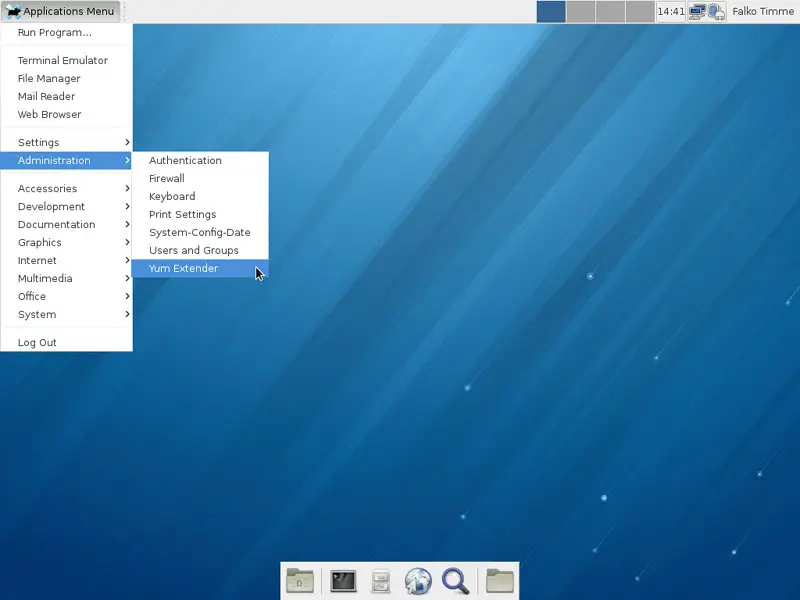Click the network connections tray icon
Image resolution: width=800 pixels, height=600 pixels.
tap(697, 12)
